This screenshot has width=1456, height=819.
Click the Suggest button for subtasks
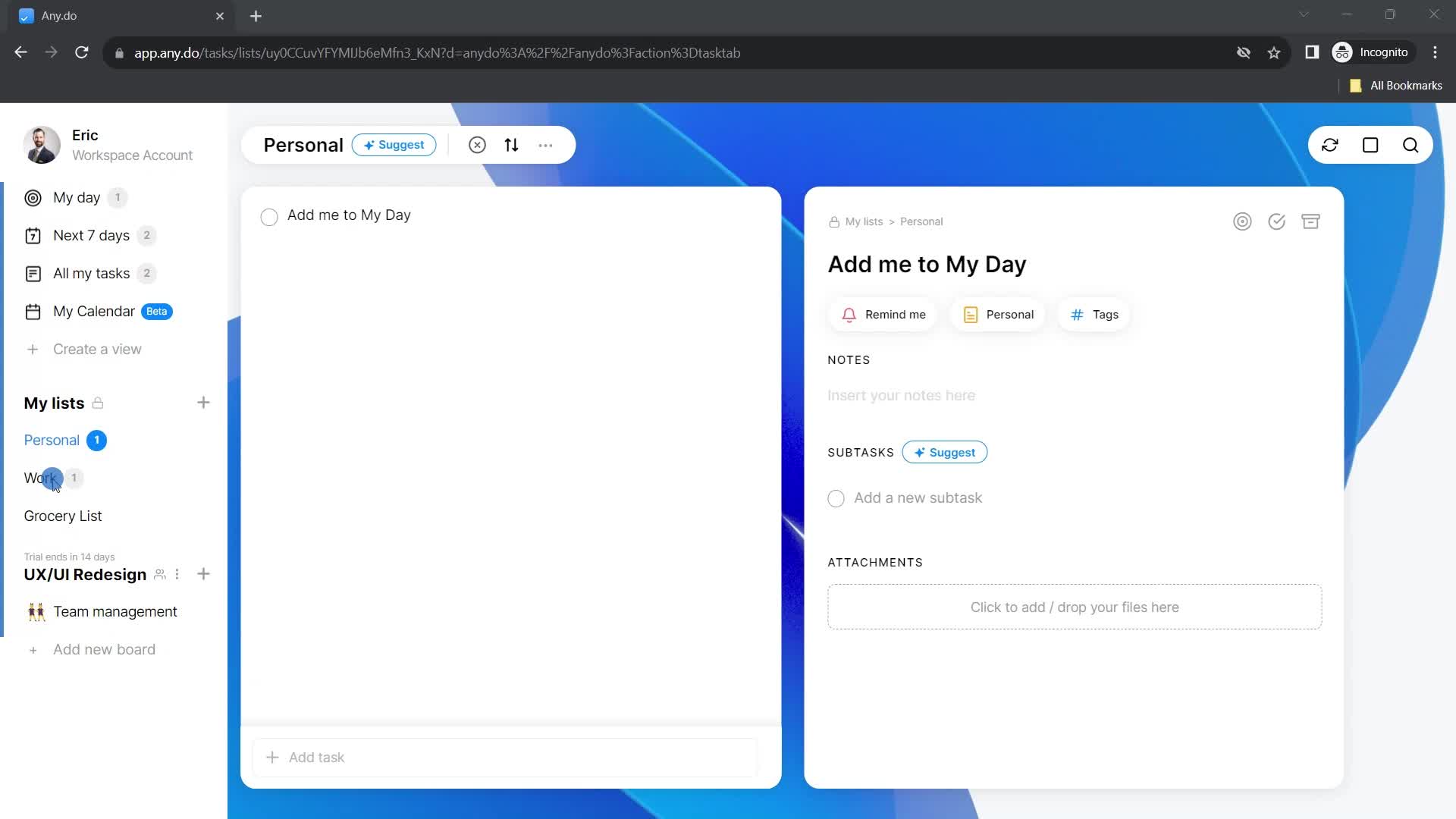coord(945,452)
